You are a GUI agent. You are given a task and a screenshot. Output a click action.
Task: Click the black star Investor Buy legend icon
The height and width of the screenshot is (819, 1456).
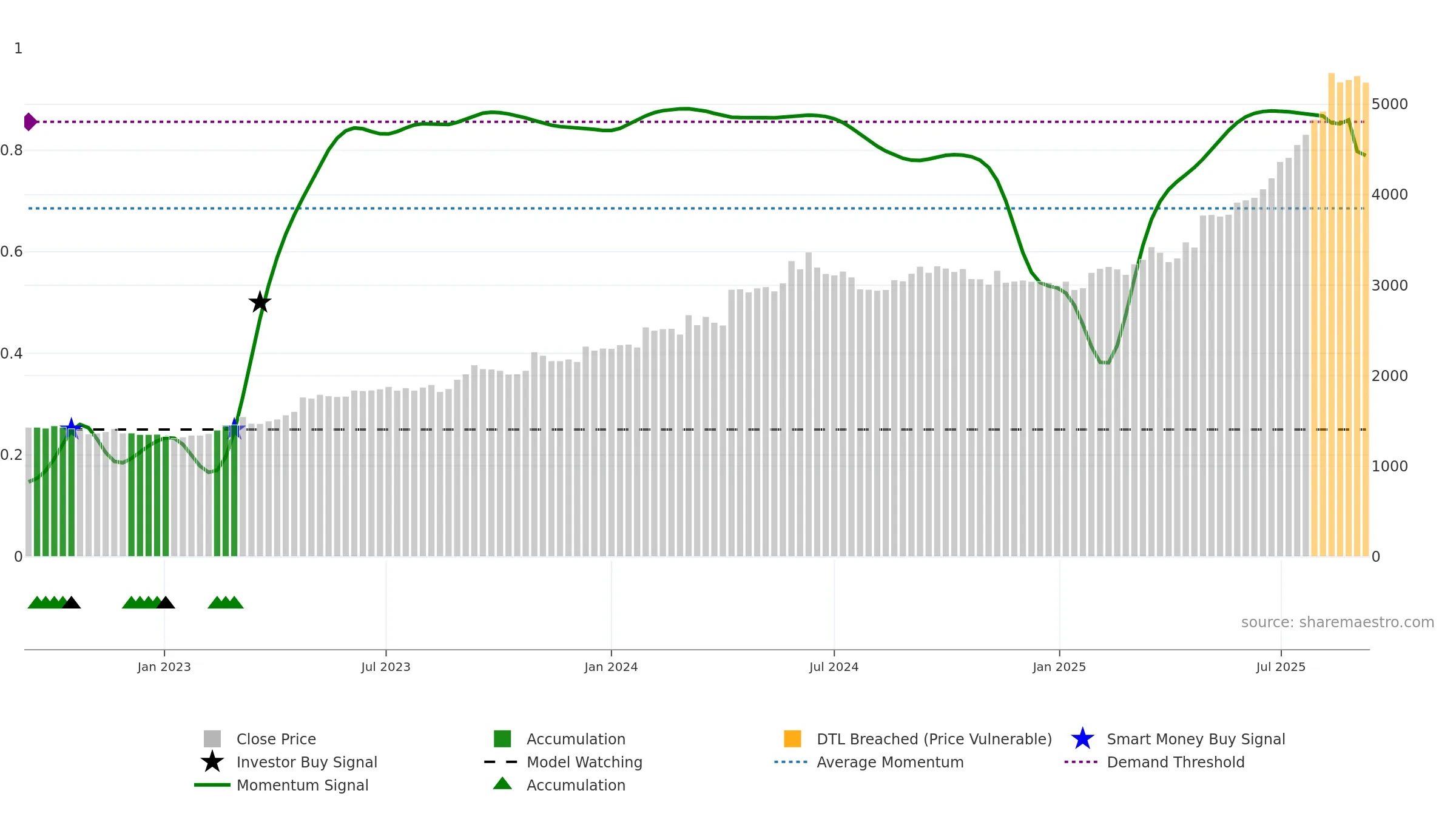[212, 762]
